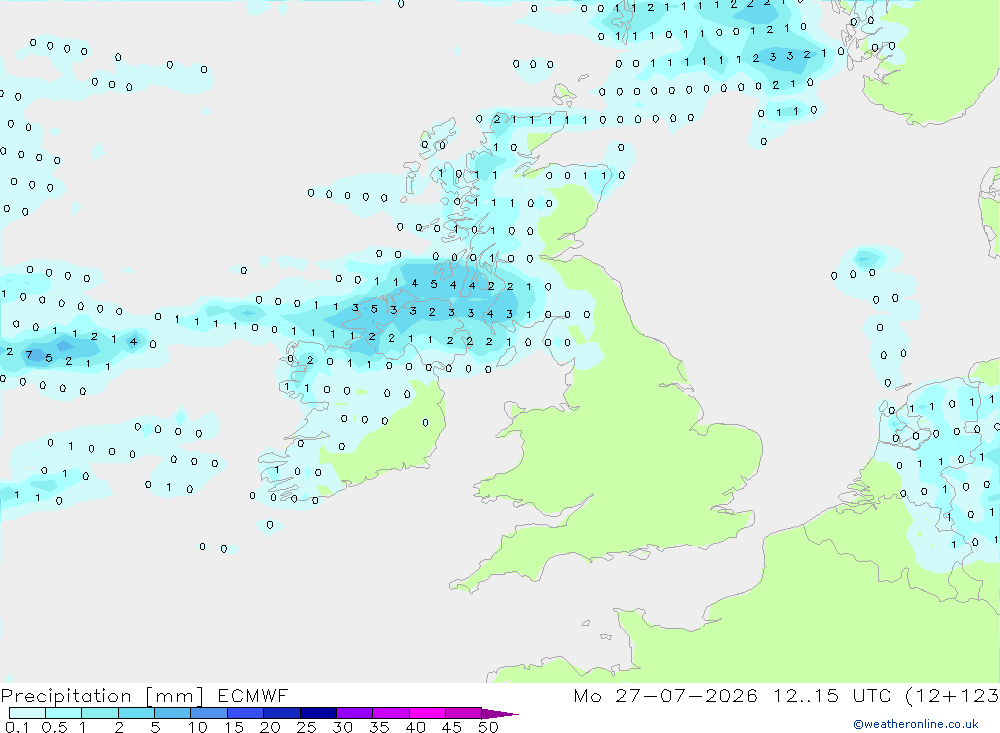This screenshot has width=1000, height=733.
Task: Click the legend tick label '50'
Action: (488, 727)
